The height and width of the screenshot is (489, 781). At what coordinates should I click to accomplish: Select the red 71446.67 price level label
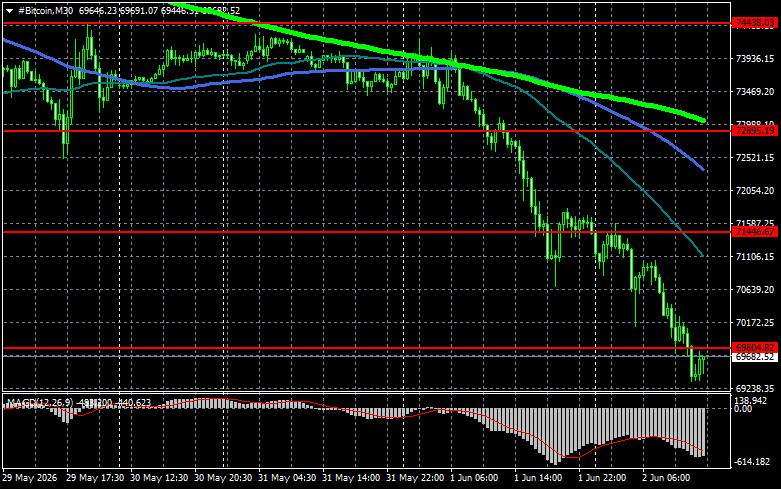click(755, 232)
